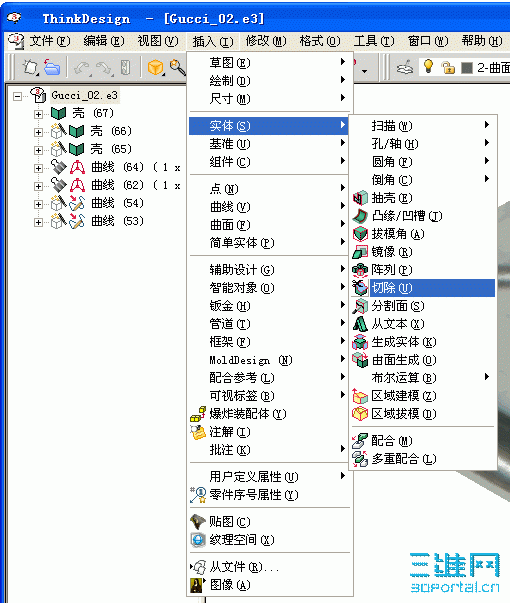This screenshot has height=603, width=510.
Task: Click the New document toolbar icon
Action: 30,67
